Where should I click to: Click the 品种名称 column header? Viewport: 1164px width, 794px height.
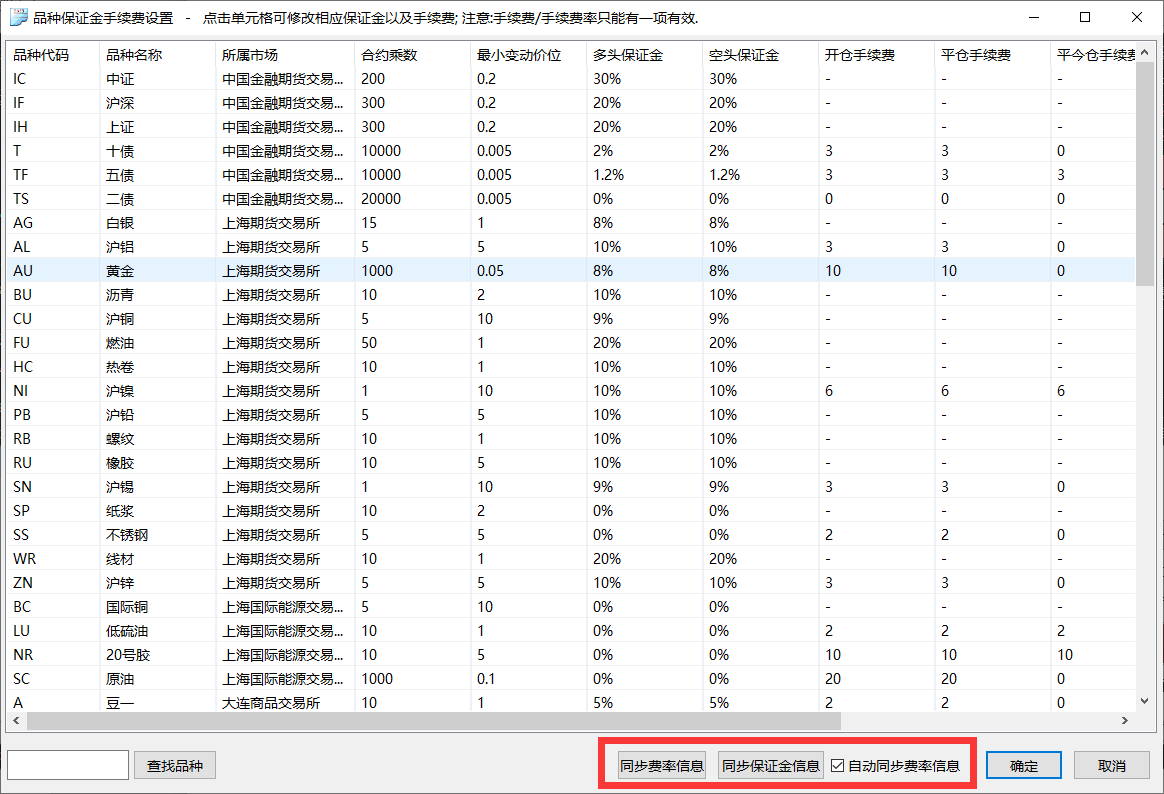point(157,55)
